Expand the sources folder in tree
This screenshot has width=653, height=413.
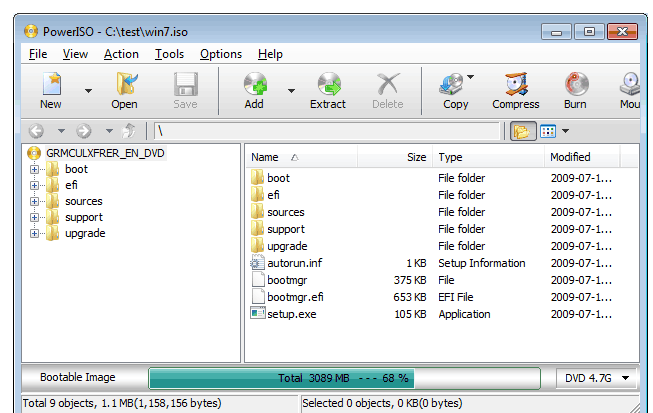35,202
